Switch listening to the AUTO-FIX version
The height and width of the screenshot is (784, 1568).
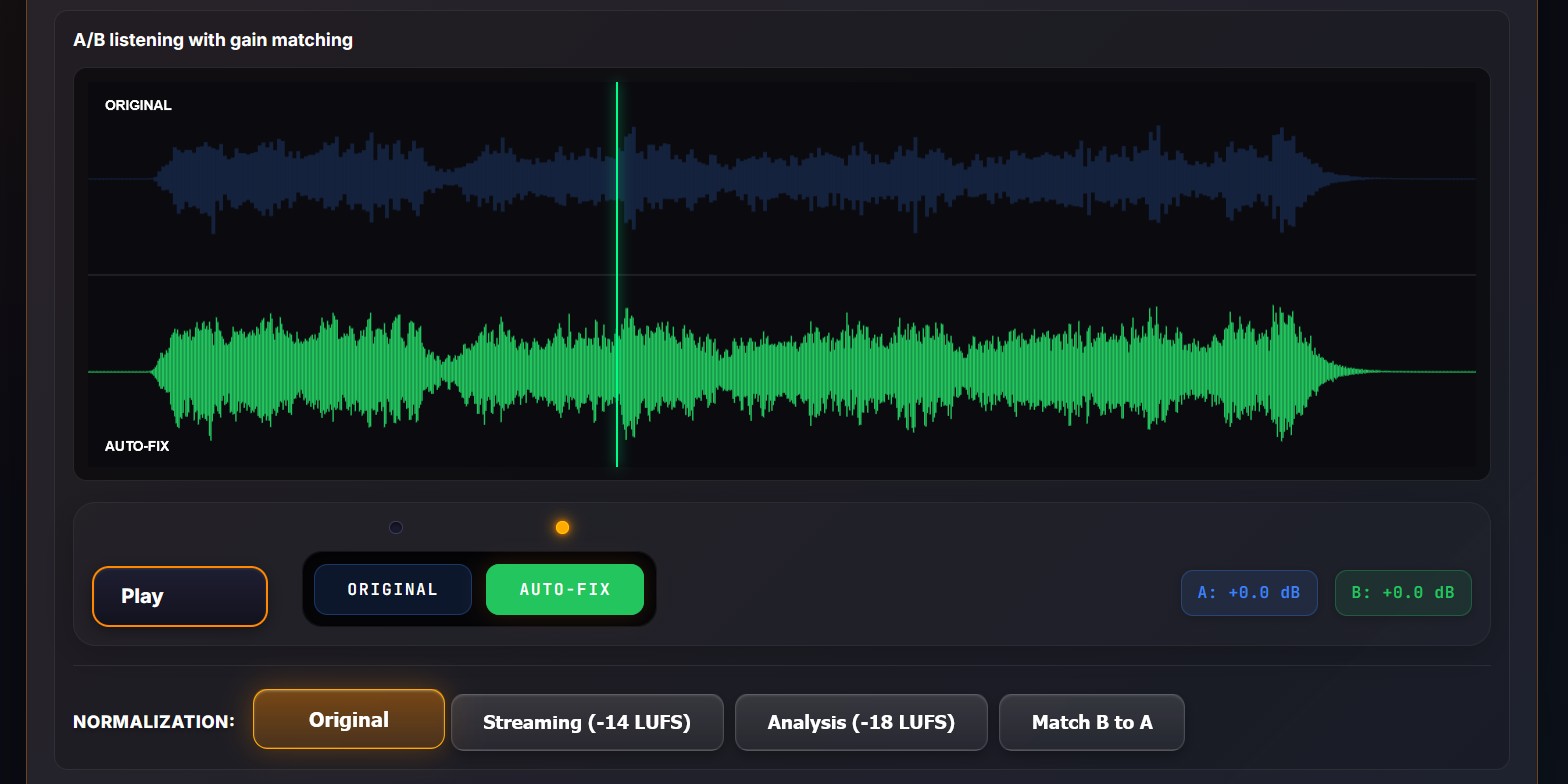pos(565,589)
